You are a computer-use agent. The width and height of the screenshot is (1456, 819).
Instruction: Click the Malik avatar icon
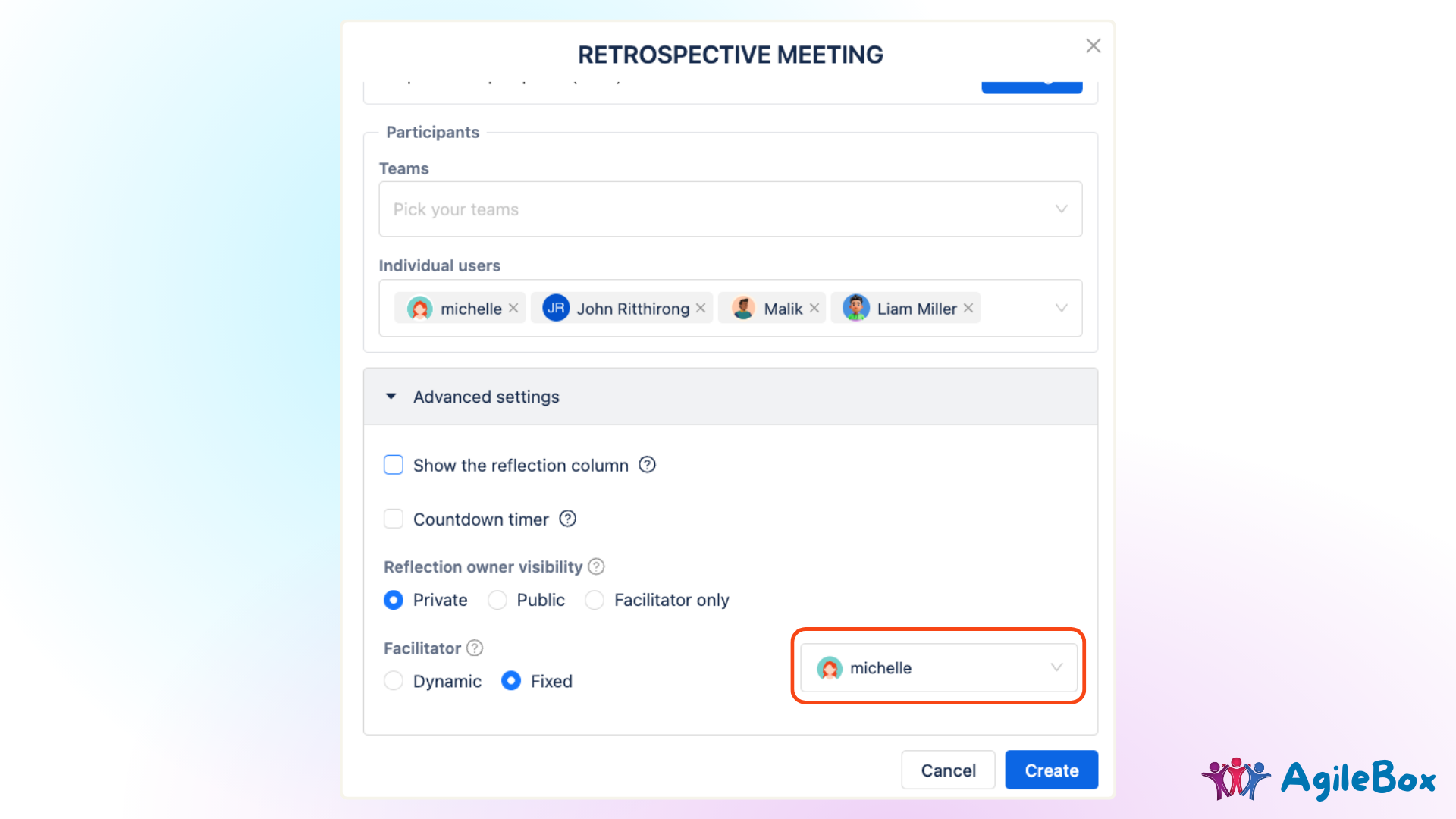click(743, 307)
